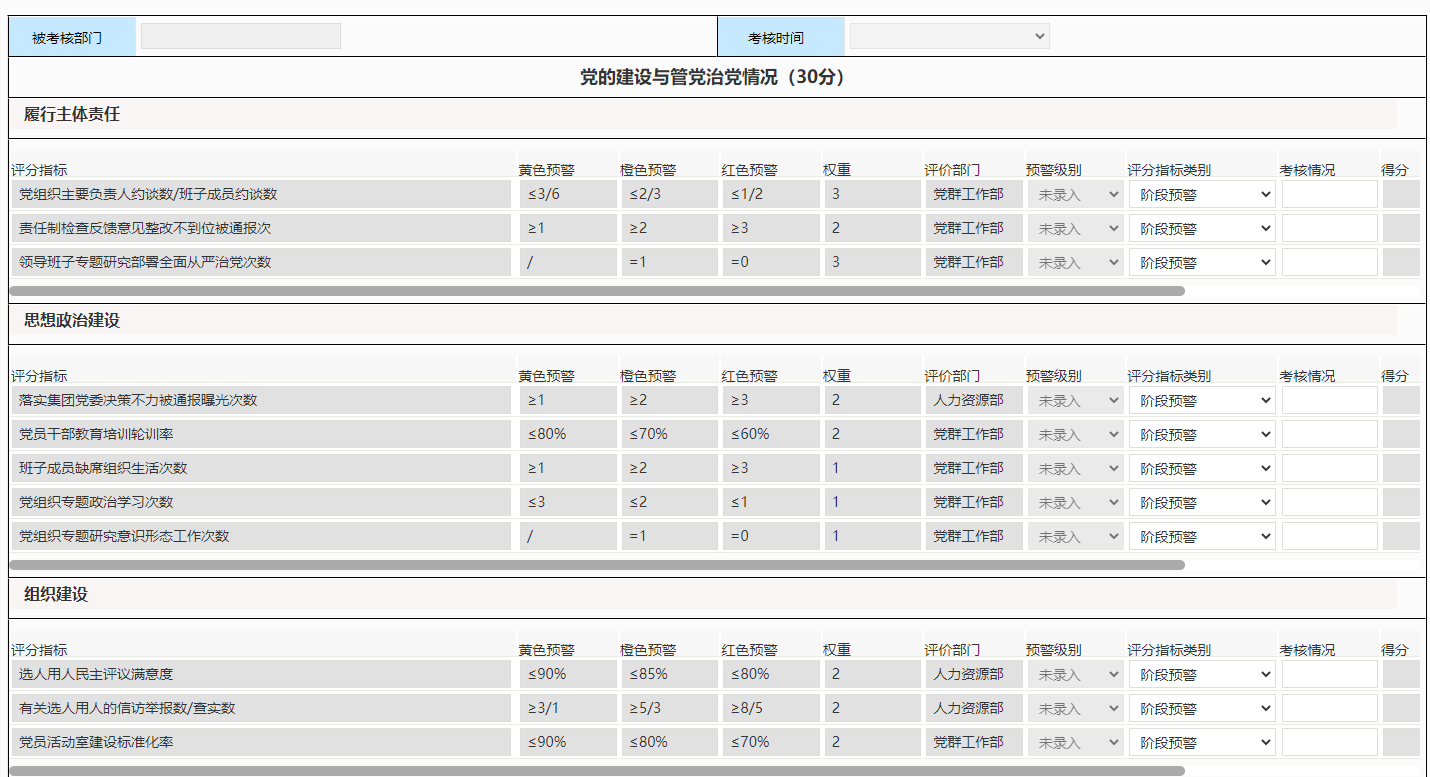Screen dimensions: 1430x777
Task: Open 预警级别 dropdown for 责任制检查反馈意见整改不到位被通报次
Action: tap(1075, 229)
